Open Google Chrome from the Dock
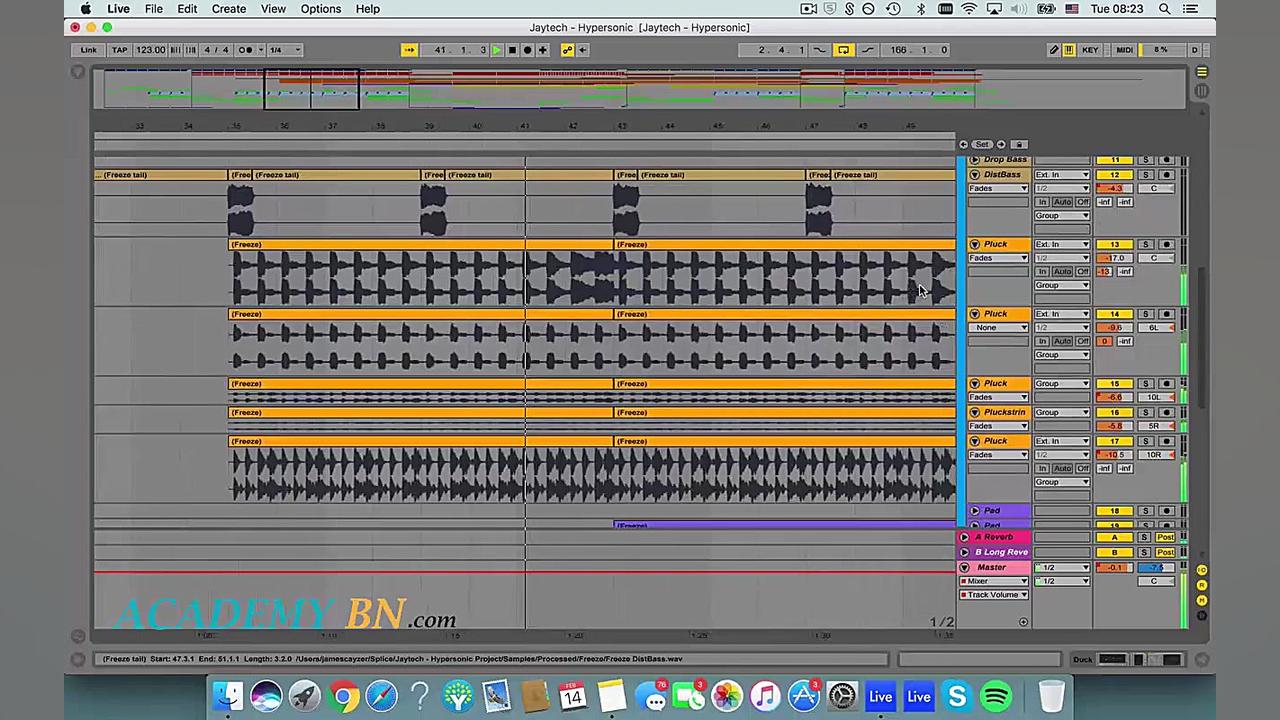The height and width of the screenshot is (720, 1280). [343, 696]
